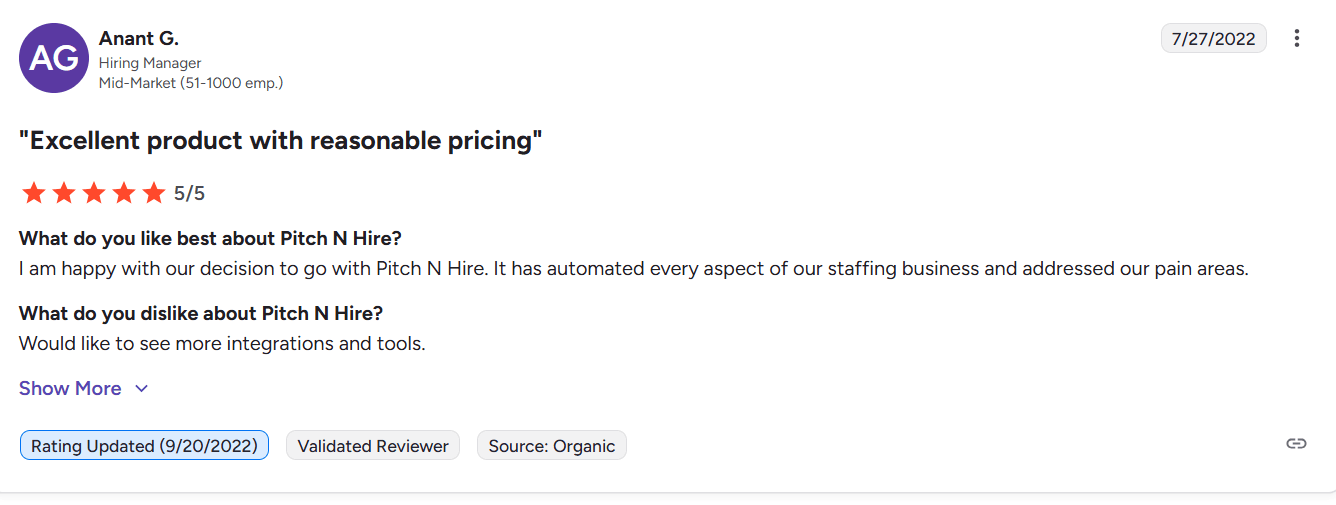Open the three-dot more options menu
This screenshot has width=1336, height=505.
pos(1297,39)
